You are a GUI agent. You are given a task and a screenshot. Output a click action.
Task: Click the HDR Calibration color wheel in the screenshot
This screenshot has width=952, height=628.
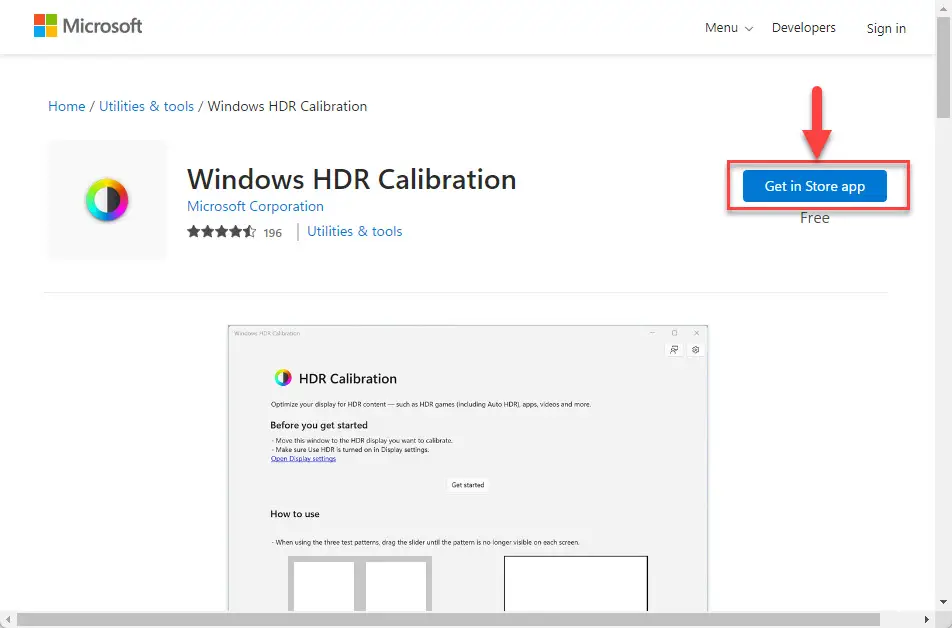click(x=283, y=378)
